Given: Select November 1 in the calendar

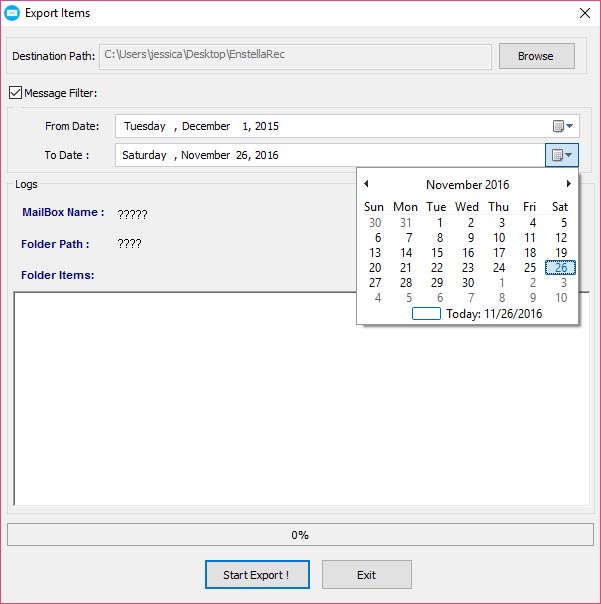Looking at the screenshot, I should [x=439, y=223].
